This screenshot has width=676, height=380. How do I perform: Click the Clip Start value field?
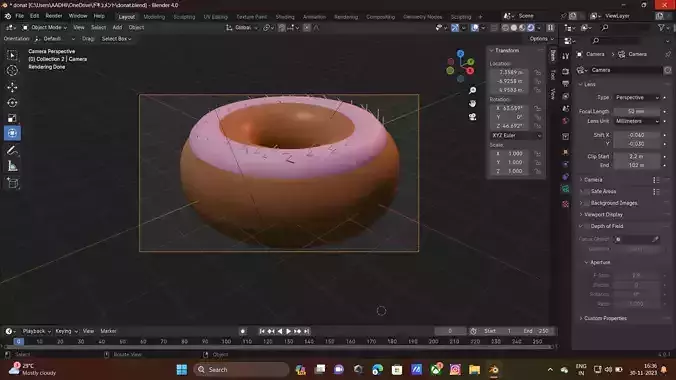pyautogui.click(x=637, y=157)
